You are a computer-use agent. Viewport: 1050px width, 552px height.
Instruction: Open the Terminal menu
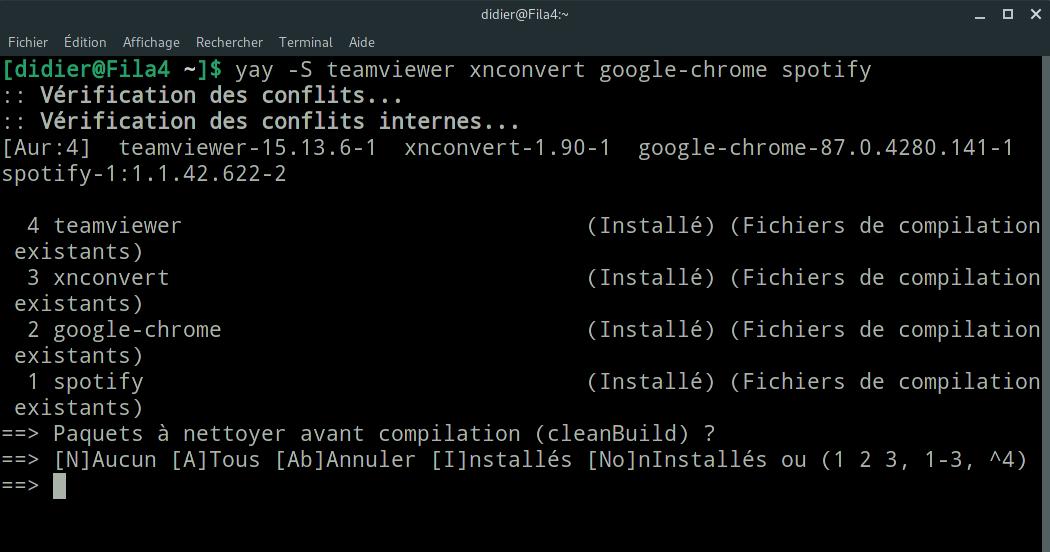point(305,42)
